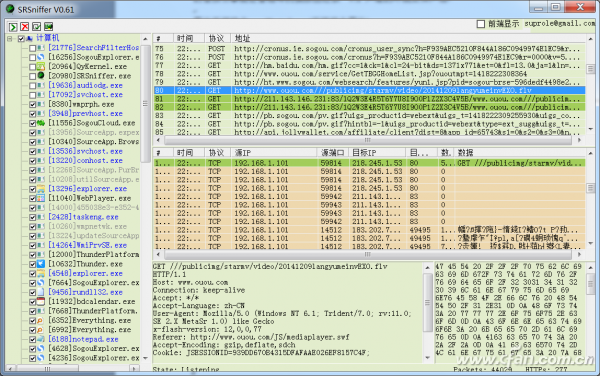This screenshot has width=600, height=376.
Task: Select request 77 hm.baidu.com row
Action: (369, 65)
